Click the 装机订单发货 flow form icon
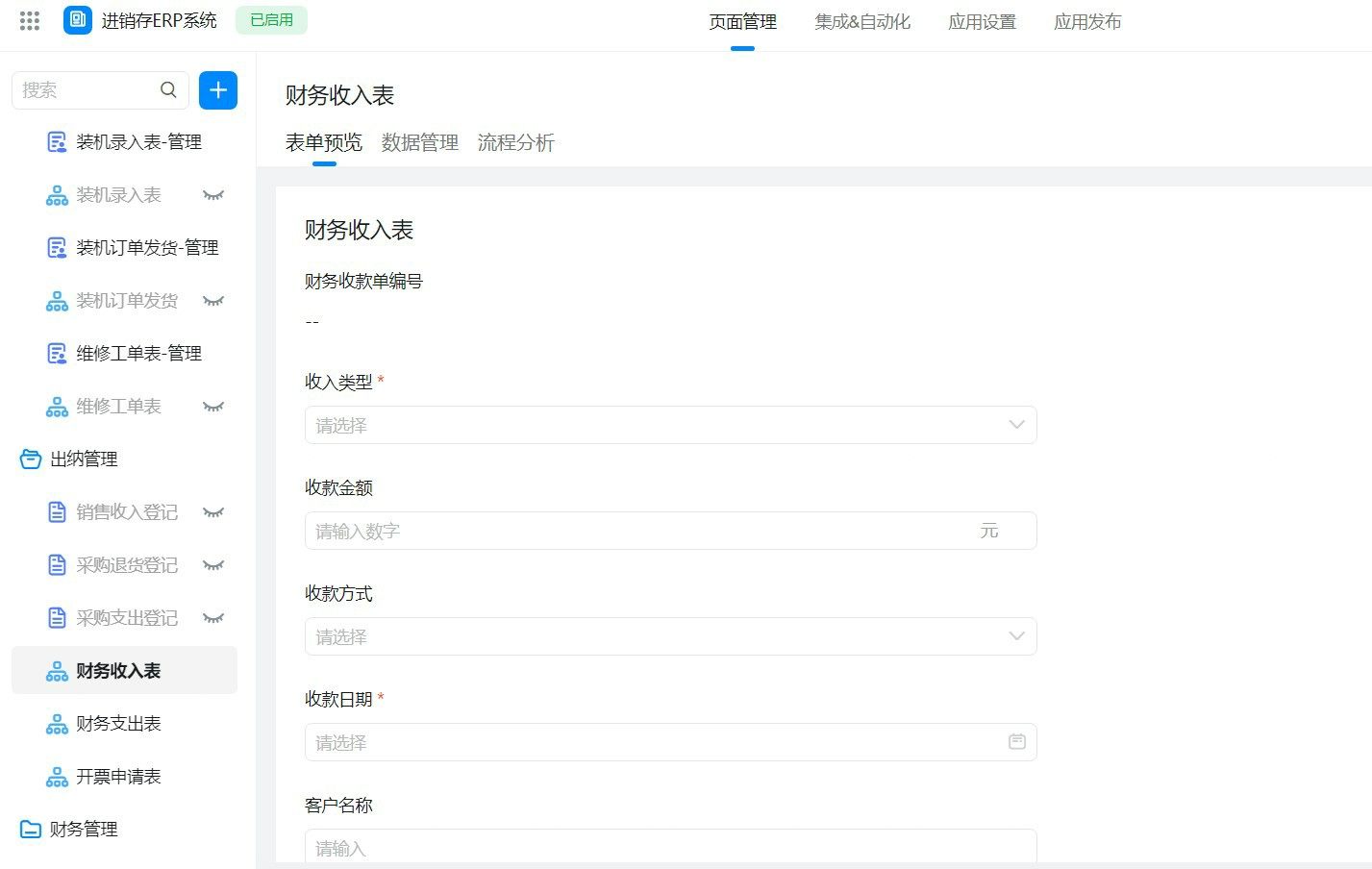Screen dimensions: 1372x869 57,301
